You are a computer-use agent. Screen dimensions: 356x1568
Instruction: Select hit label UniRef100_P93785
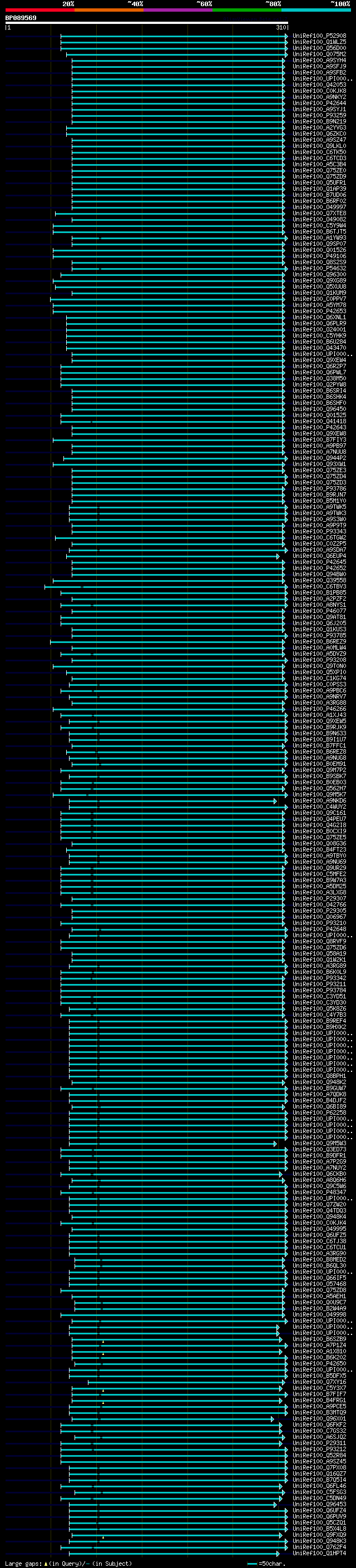pos(319,635)
